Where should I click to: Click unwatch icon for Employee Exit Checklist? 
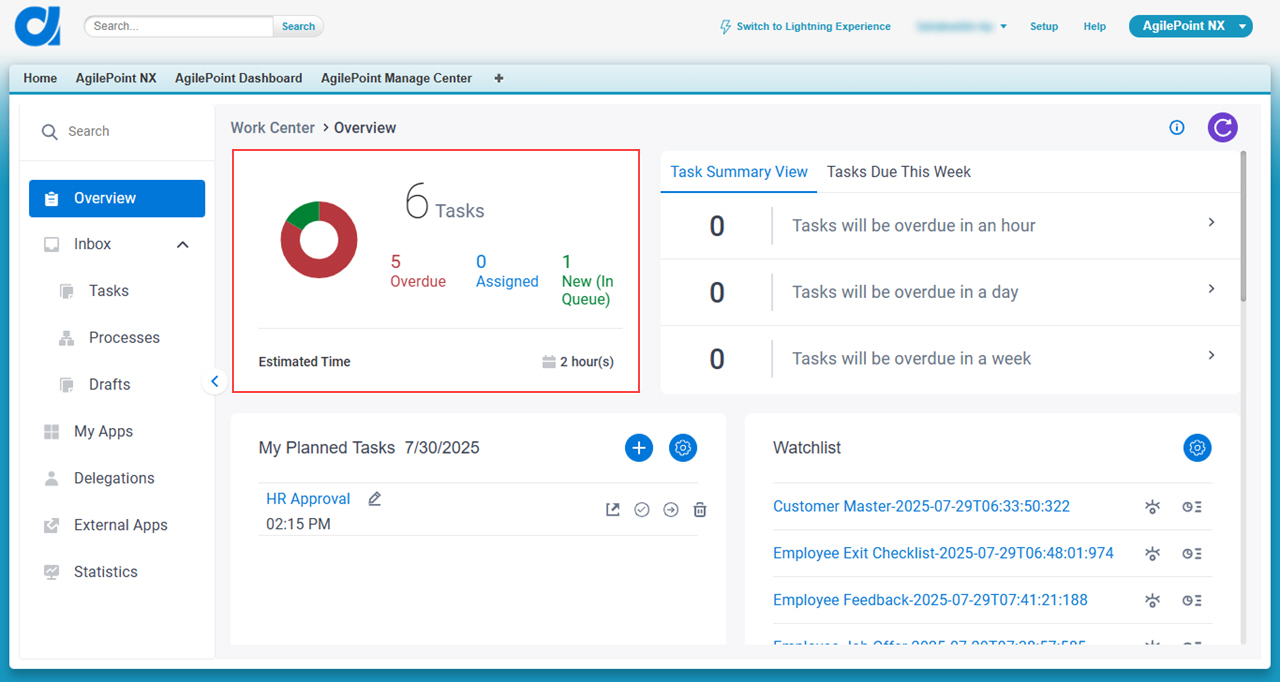[x=1153, y=554]
